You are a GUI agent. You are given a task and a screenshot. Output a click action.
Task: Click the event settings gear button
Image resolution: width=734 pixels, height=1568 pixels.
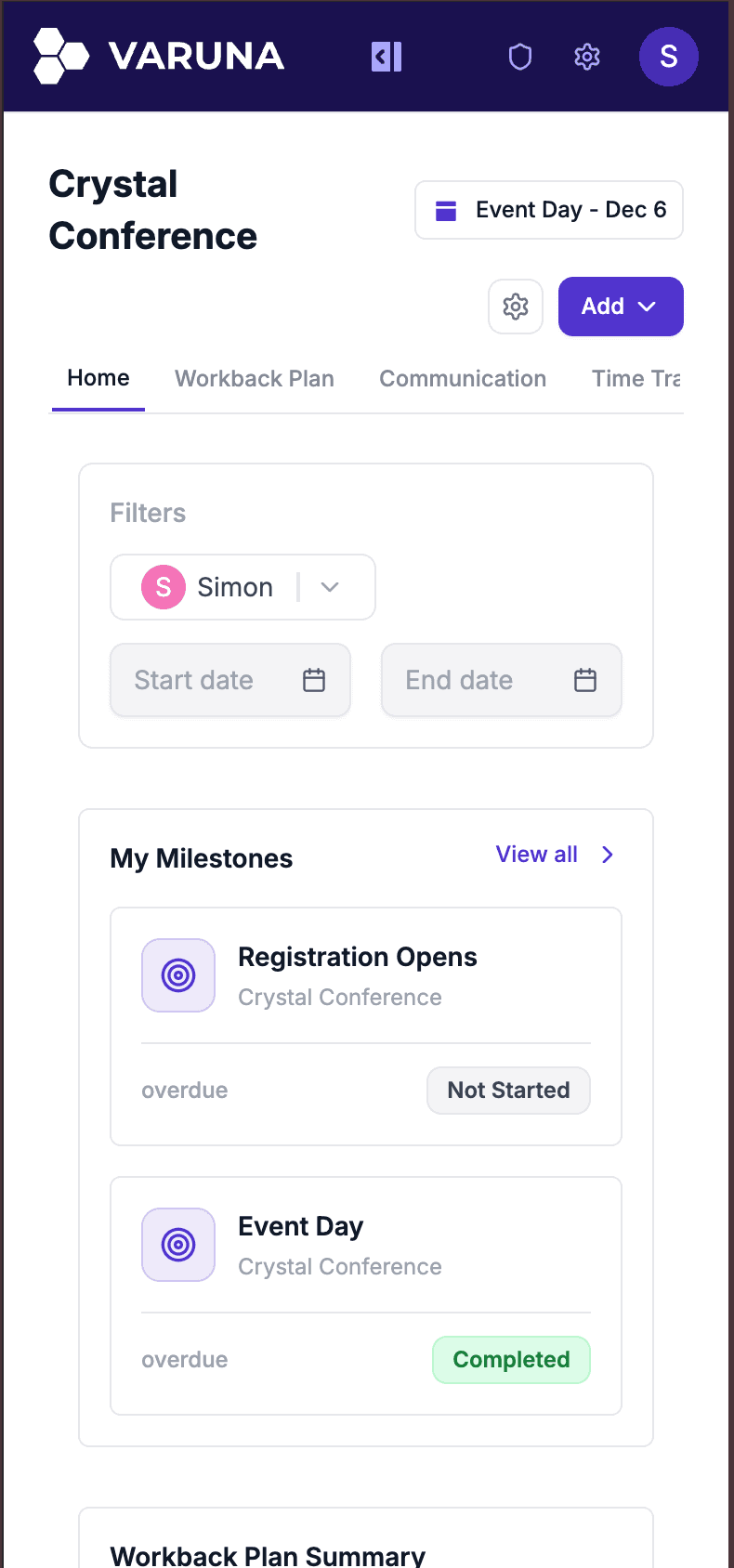[x=516, y=307]
